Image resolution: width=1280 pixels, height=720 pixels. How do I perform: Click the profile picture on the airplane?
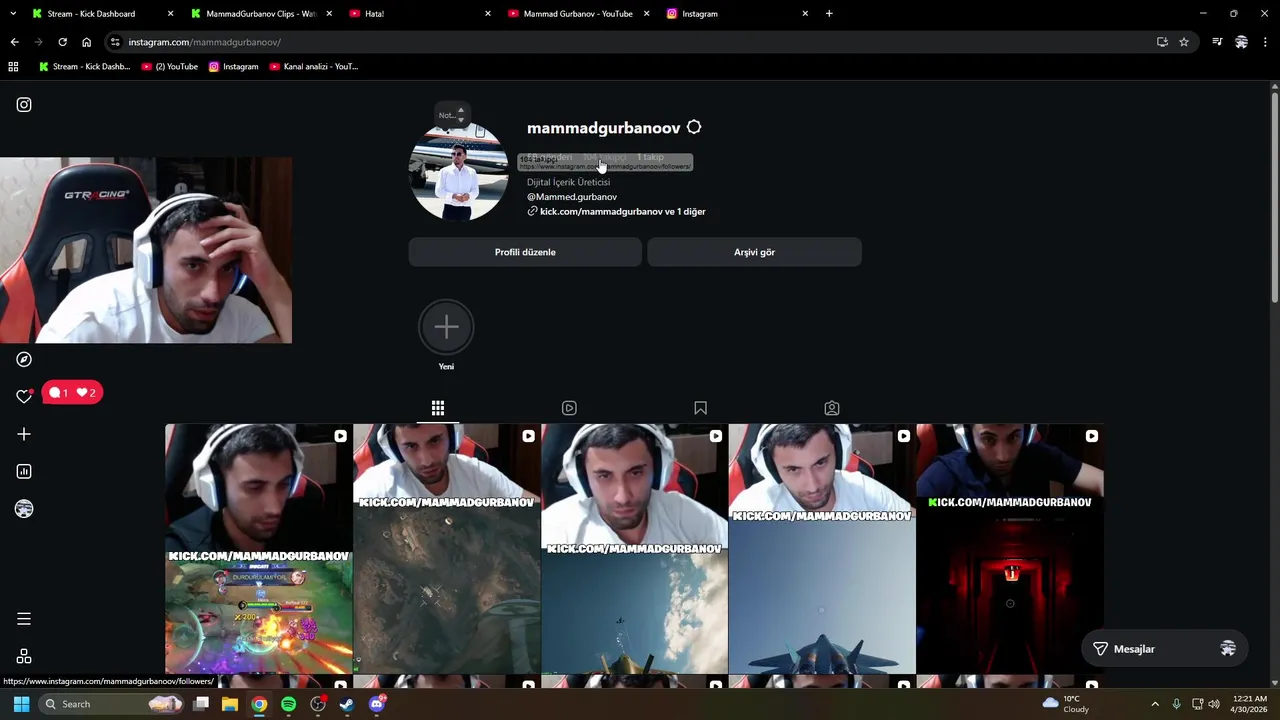click(x=459, y=171)
